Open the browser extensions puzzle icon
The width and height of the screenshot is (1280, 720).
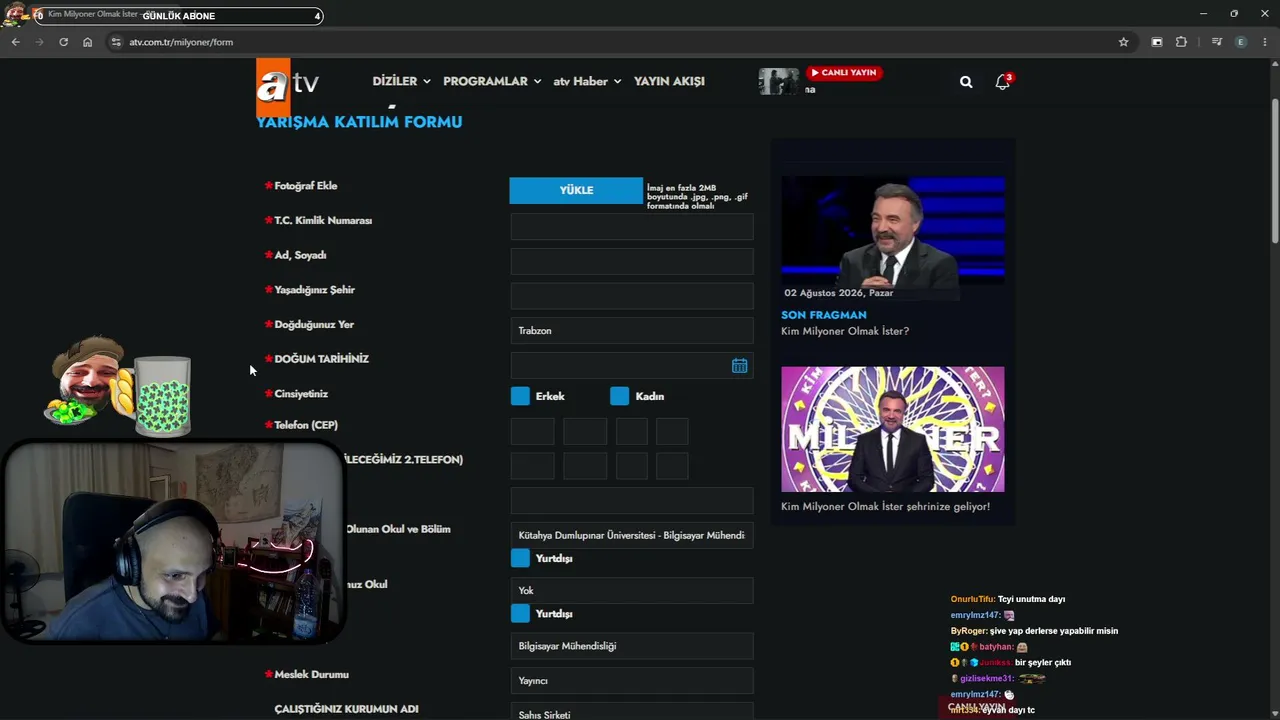click(x=1181, y=42)
